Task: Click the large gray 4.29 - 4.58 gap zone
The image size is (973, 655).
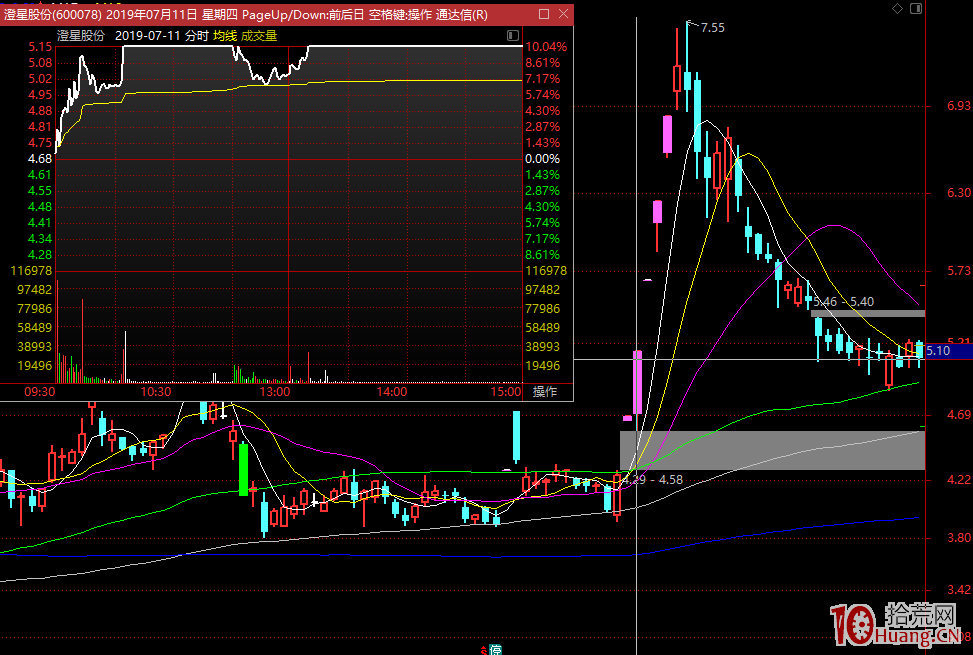Action: click(x=772, y=450)
